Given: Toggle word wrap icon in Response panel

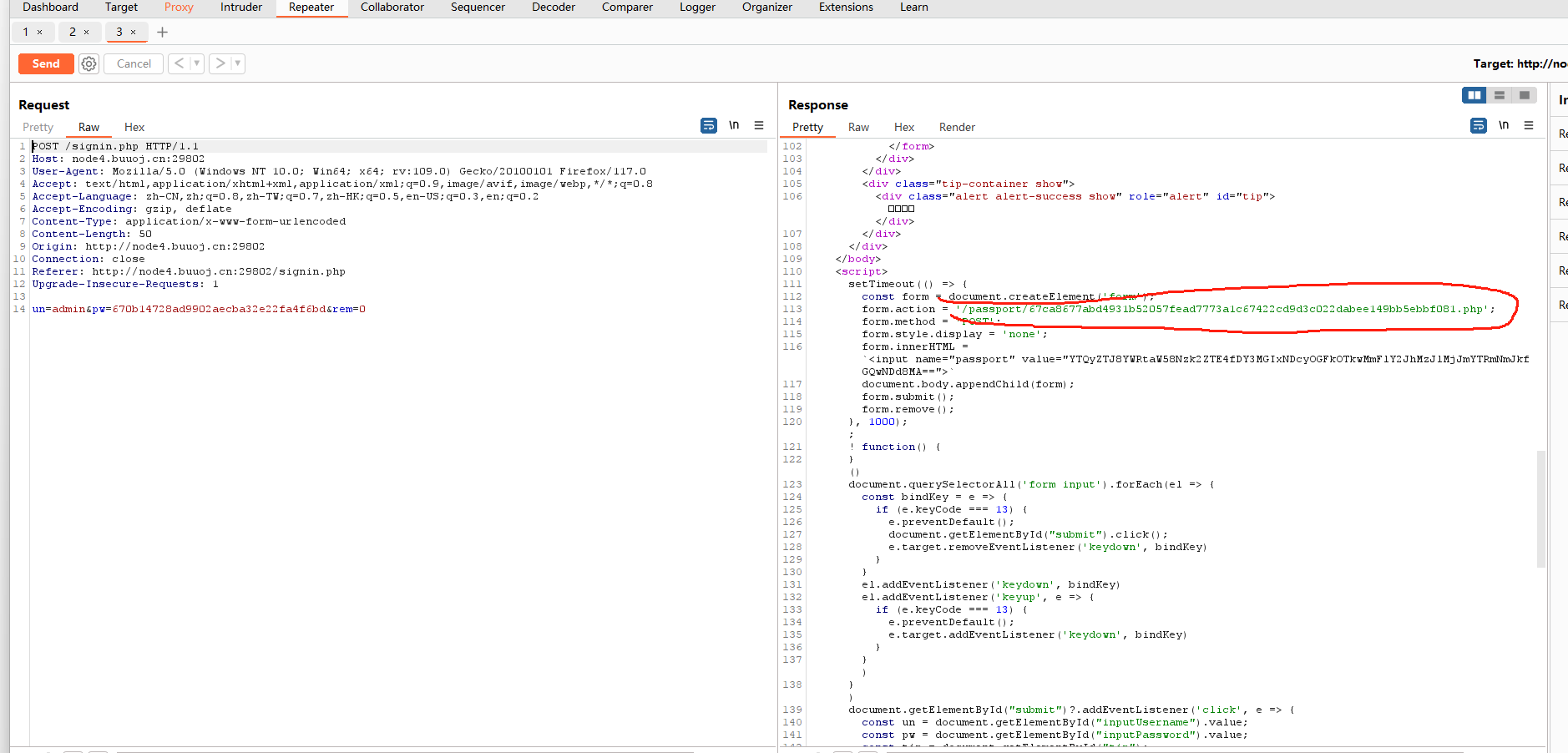Looking at the screenshot, I should [x=1478, y=126].
